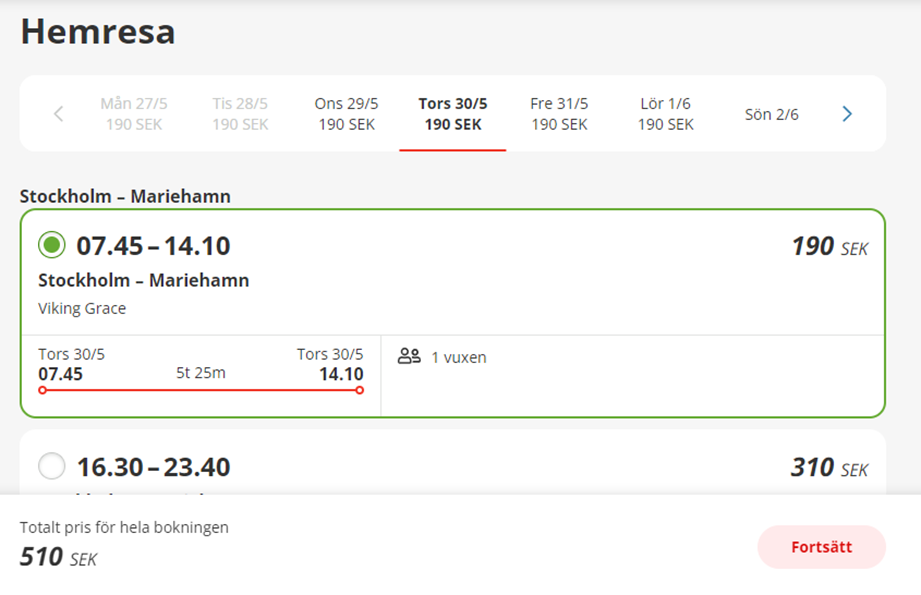921x595 pixels.
Task: Select the 07.45–14.10 departure radio button
Action: (x=52, y=245)
